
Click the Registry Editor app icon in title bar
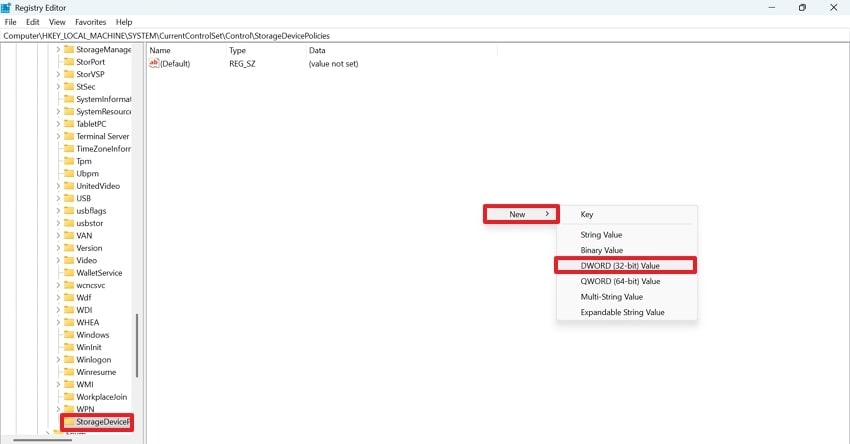(x=6, y=8)
